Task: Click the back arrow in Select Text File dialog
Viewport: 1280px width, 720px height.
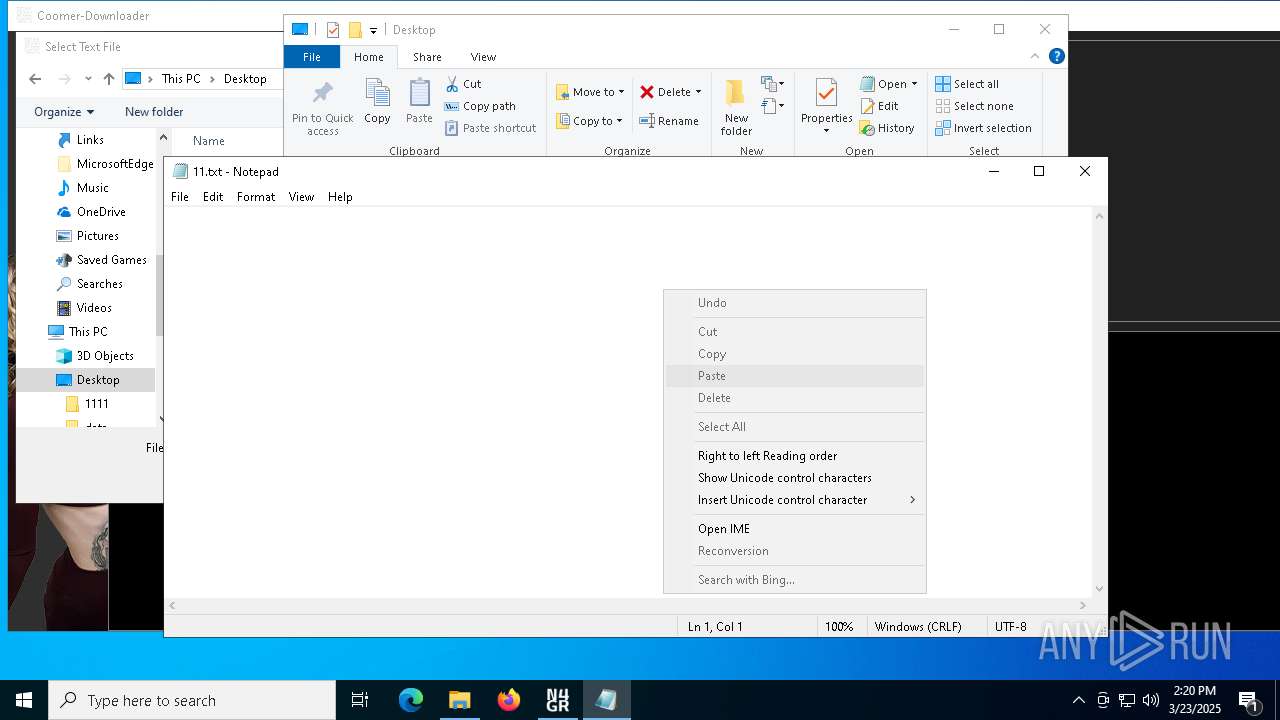Action: coord(35,79)
